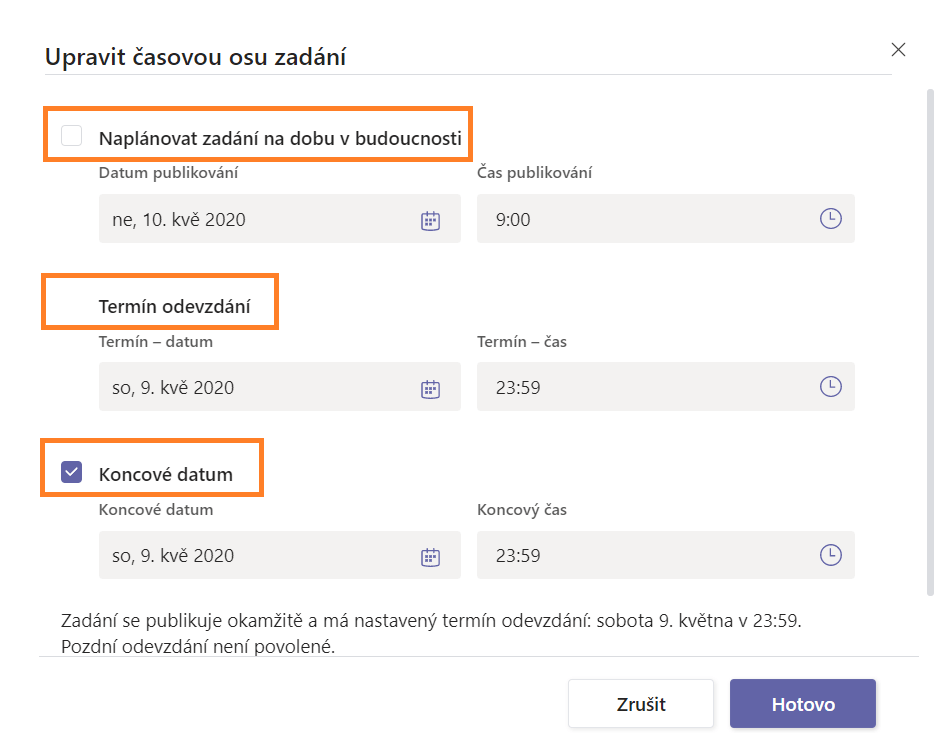Open calendar picker for Datum publikování
This screenshot has width=937, height=750.
pos(430,221)
